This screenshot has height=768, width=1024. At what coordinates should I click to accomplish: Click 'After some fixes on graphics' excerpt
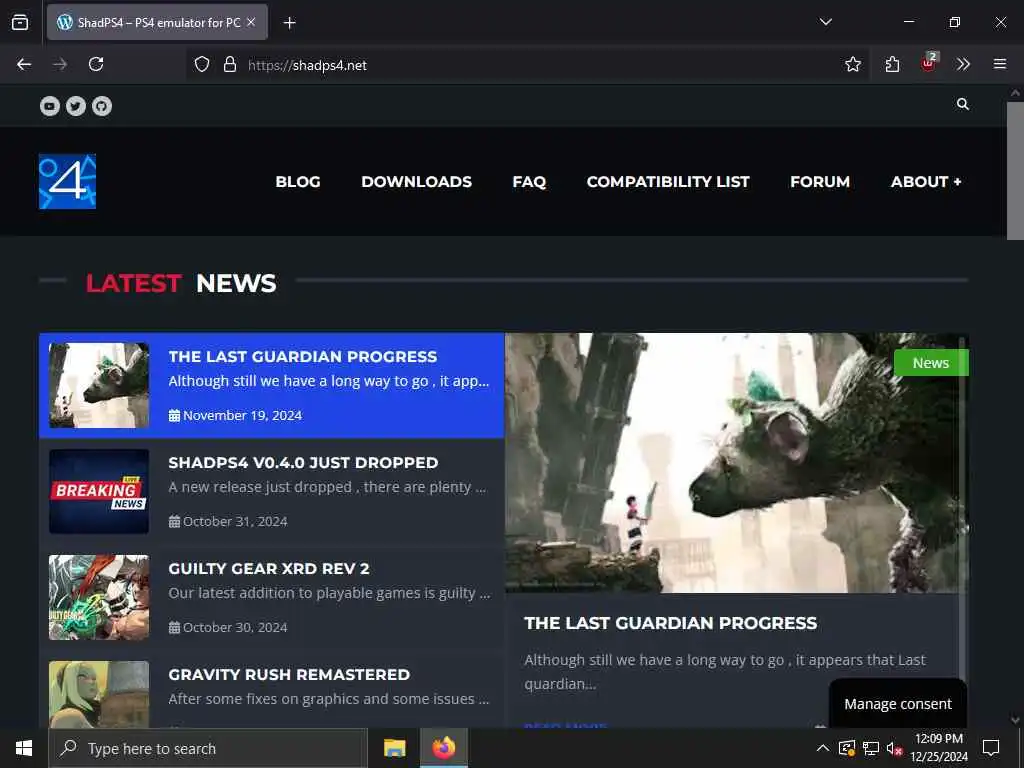329,699
